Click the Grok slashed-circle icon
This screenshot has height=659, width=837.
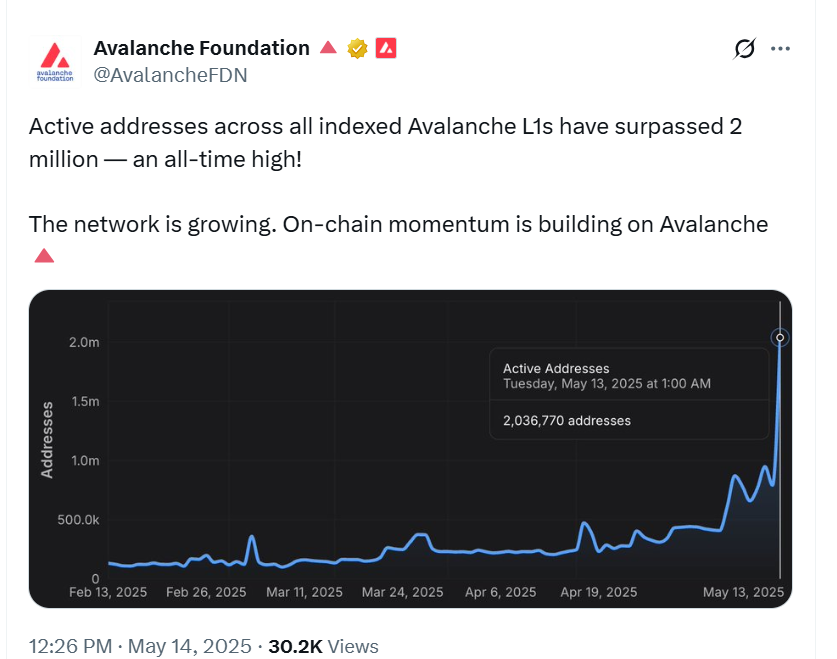click(x=744, y=49)
